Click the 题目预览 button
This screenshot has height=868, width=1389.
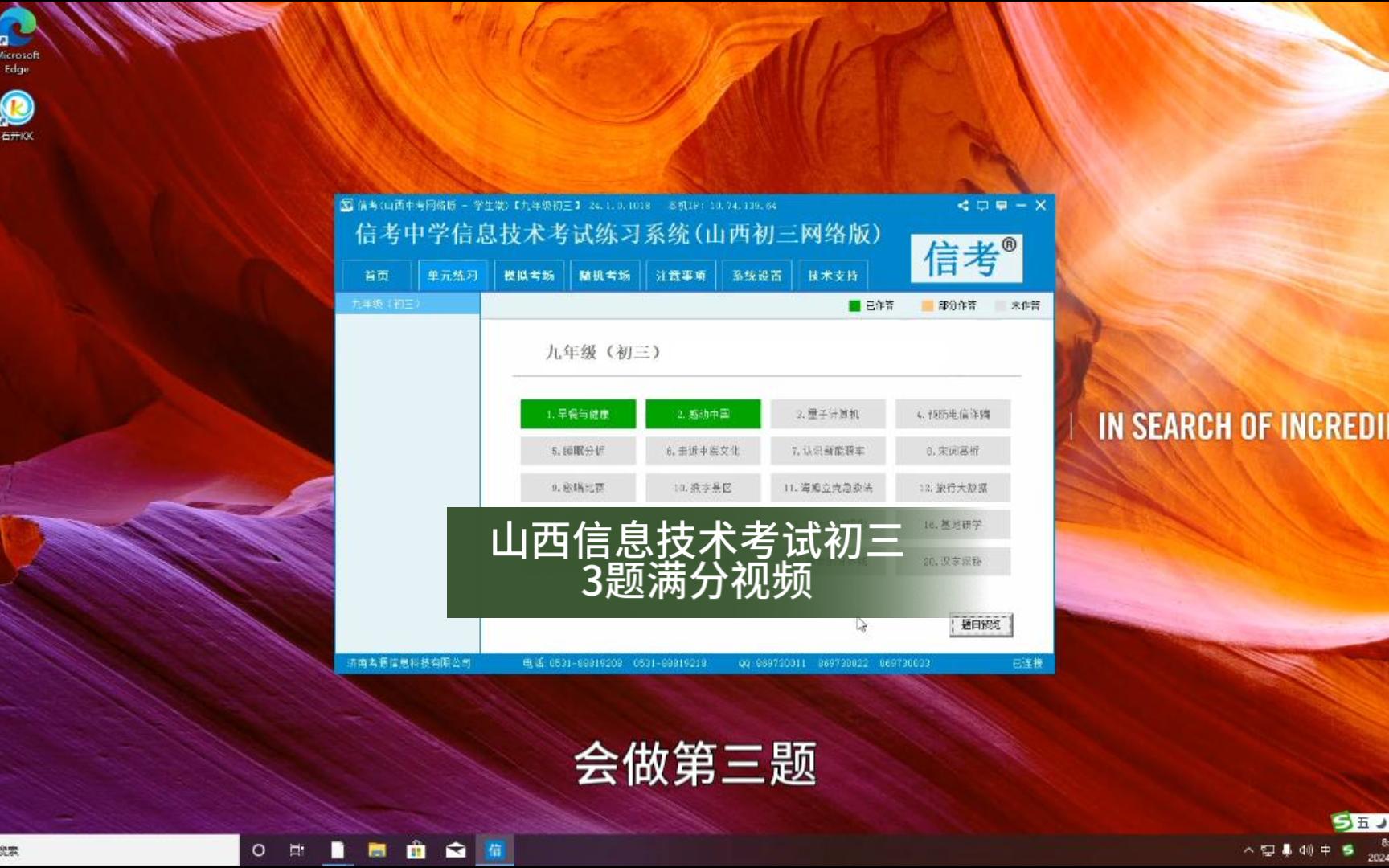coord(982,625)
